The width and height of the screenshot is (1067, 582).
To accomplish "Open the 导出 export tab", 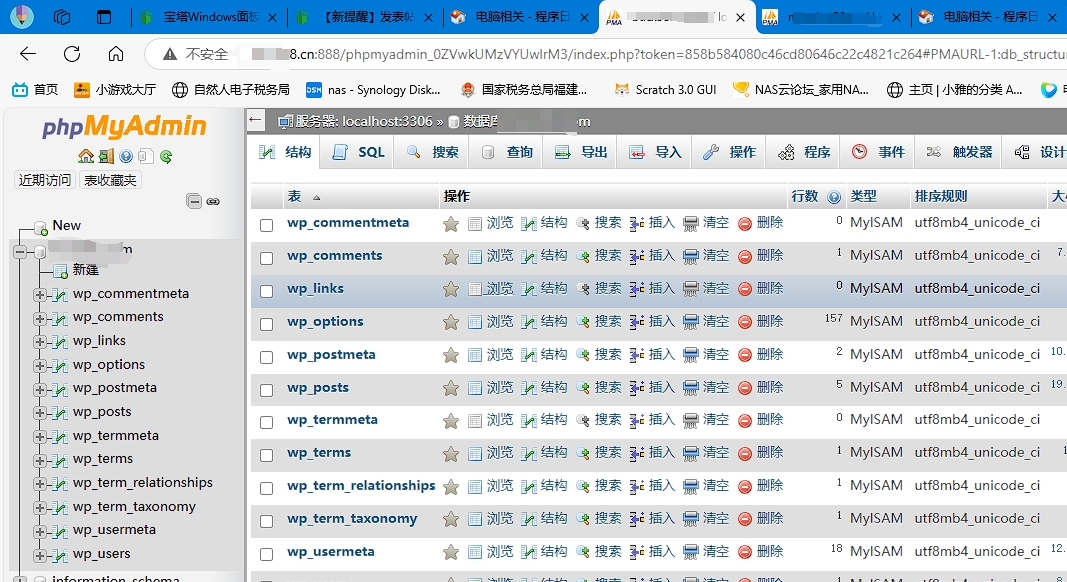I will [580, 152].
